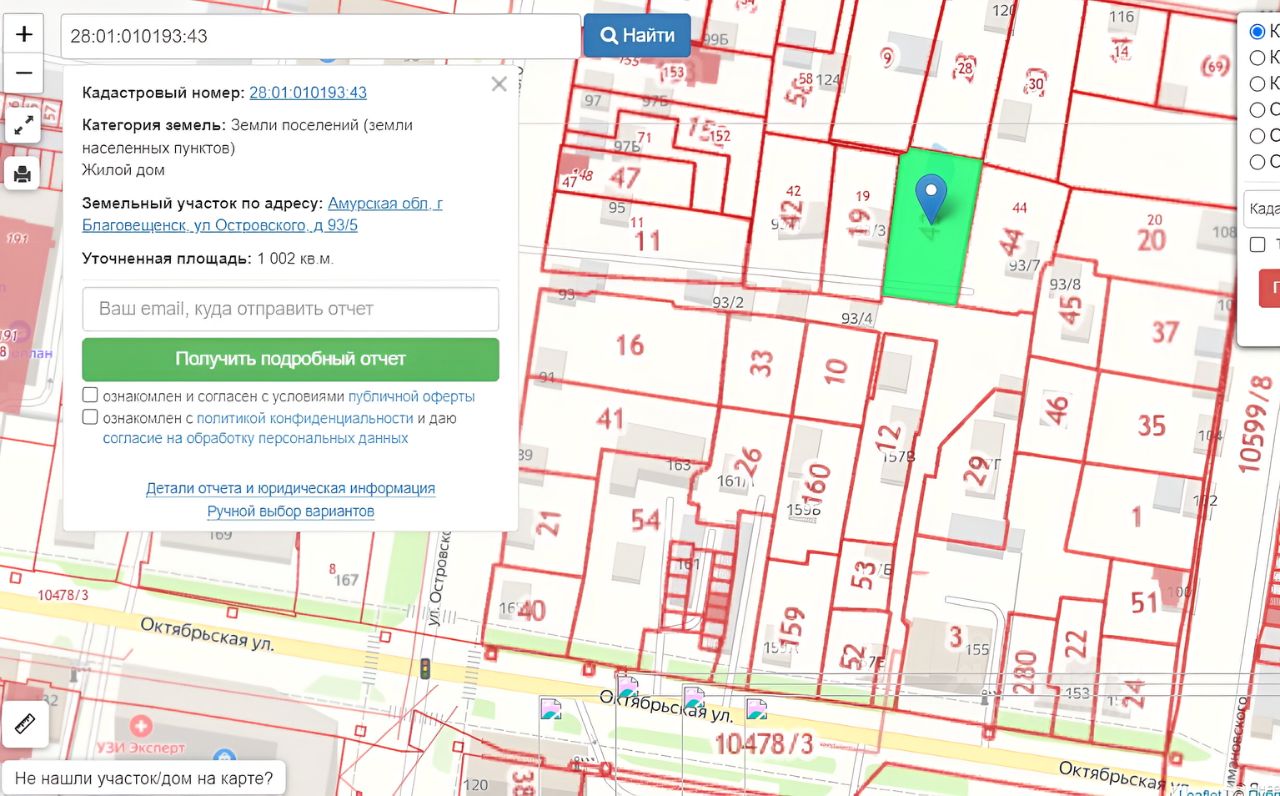Click the email input field
Image resolution: width=1280 pixels, height=796 pixels.
coord(290,309)
